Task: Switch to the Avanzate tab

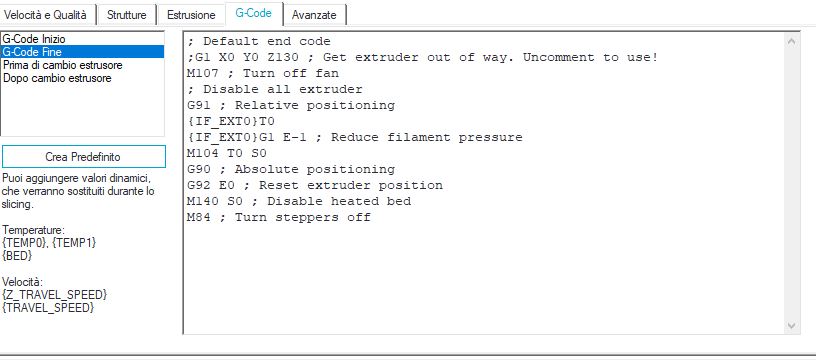Action: click(x=314, y=15)
